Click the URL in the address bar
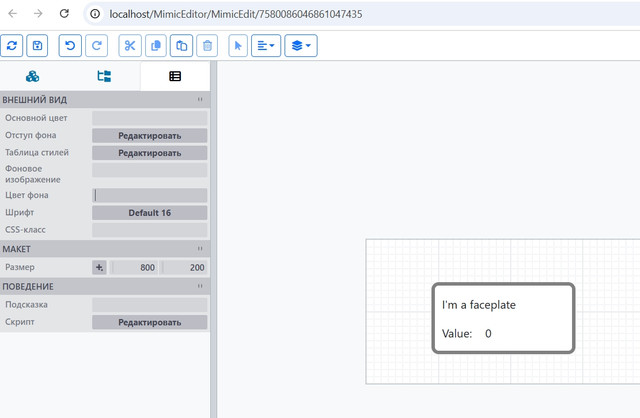640x418 pixels. click(236, 14)
